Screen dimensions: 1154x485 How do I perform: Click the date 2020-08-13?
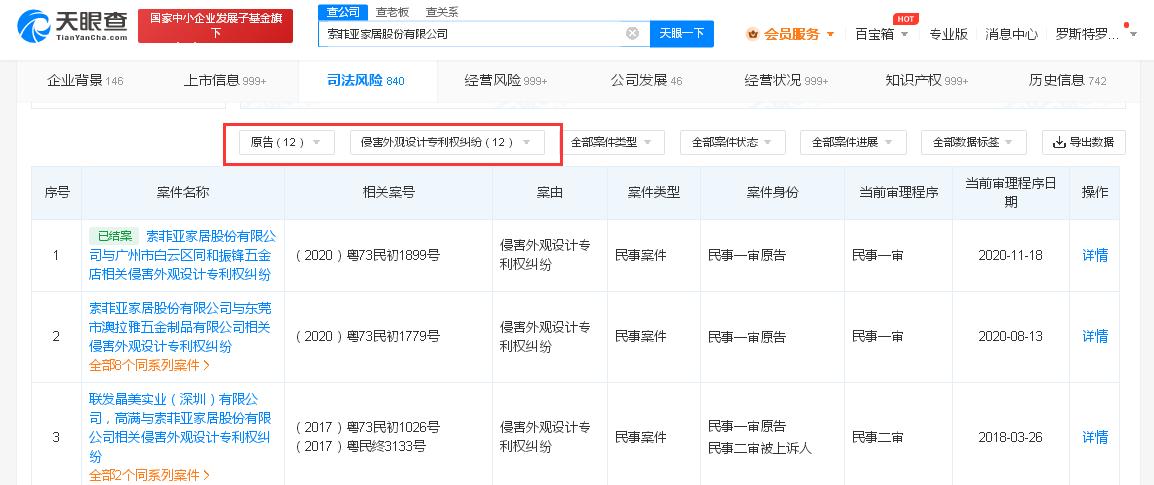coord(1010,336)
